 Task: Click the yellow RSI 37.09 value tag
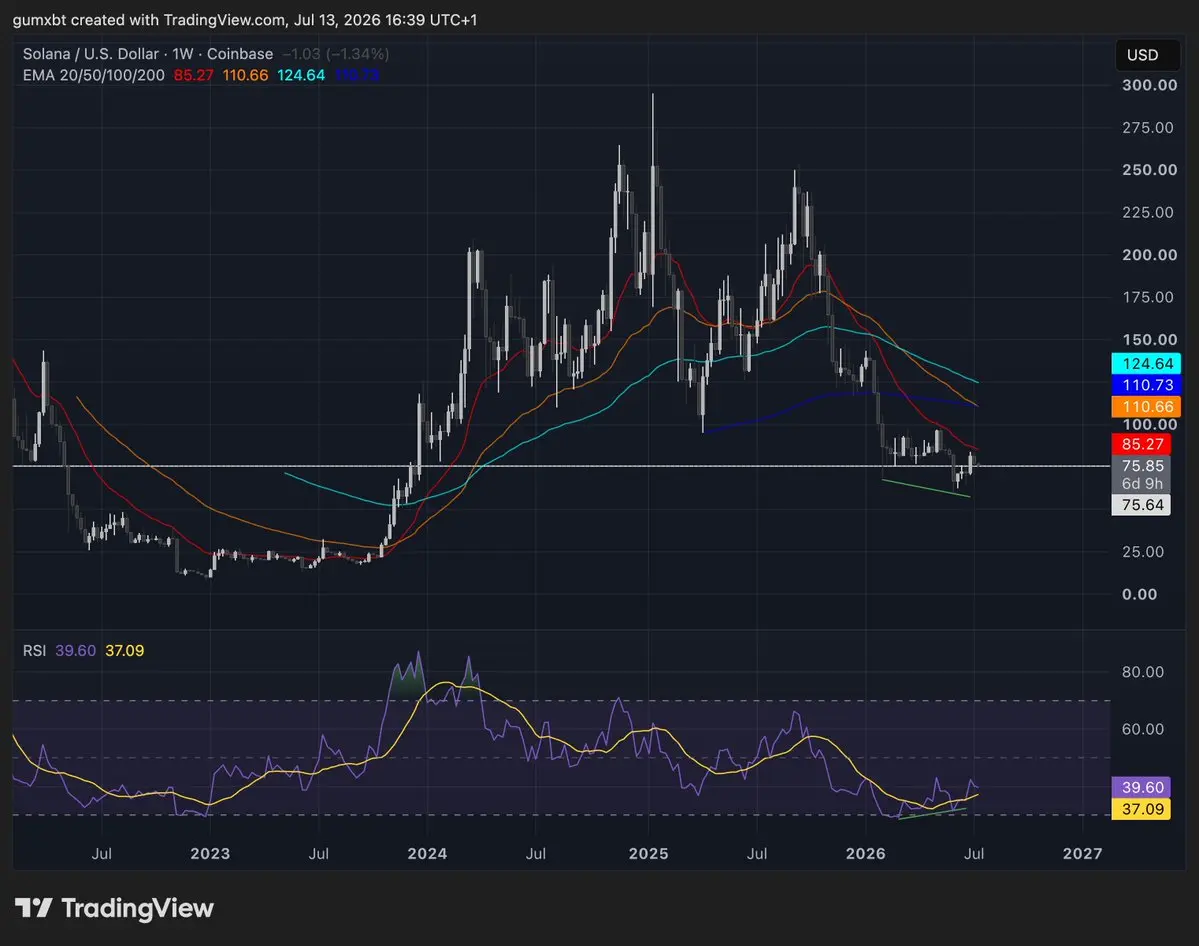pos(1140,809)
